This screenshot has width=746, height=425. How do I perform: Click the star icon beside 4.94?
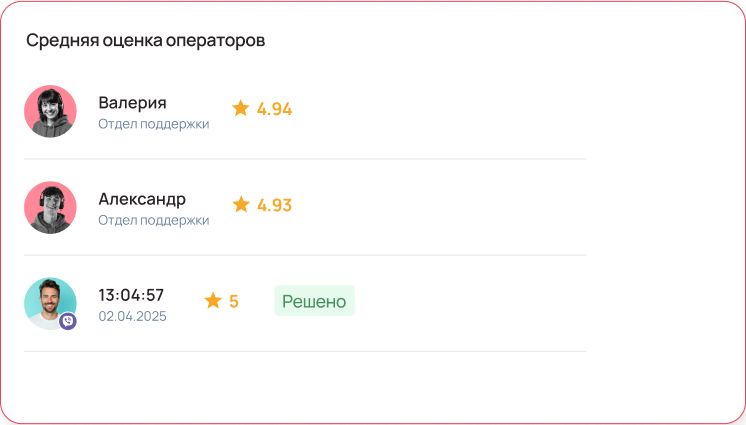click(240, 108)
